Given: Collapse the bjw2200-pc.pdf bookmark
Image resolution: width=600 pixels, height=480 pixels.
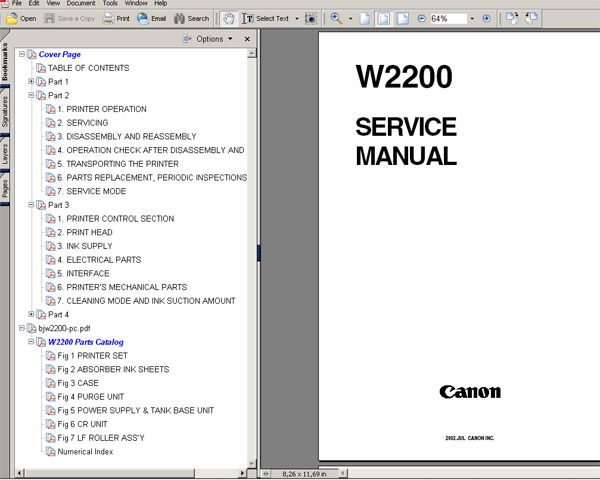Looking at the screenshot, I should pos(22,328).
